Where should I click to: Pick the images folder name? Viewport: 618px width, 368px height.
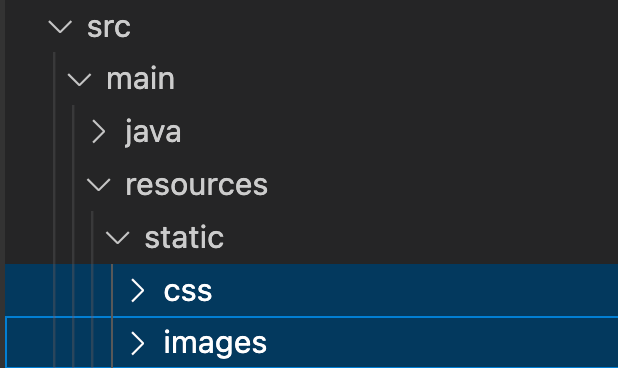pyautogui.click(x=215, y=343)
